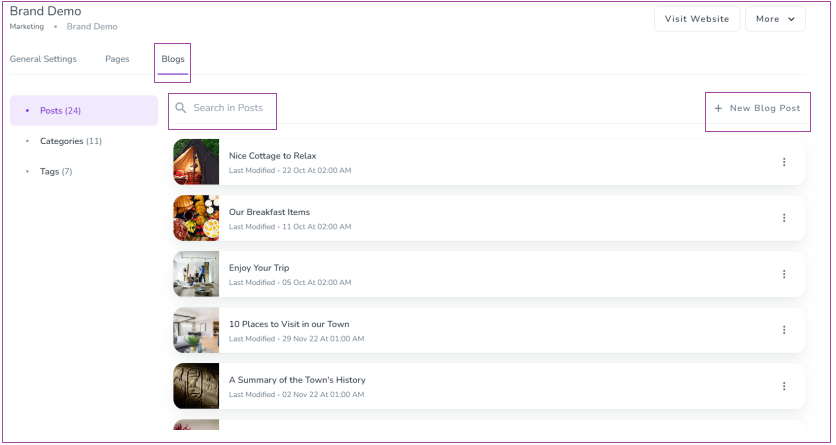Image resolution: width=836 pixels, height=445 pixels.
Task: Open three-dot menu for Enjoy Your Trip
Action: coord(784,274)
